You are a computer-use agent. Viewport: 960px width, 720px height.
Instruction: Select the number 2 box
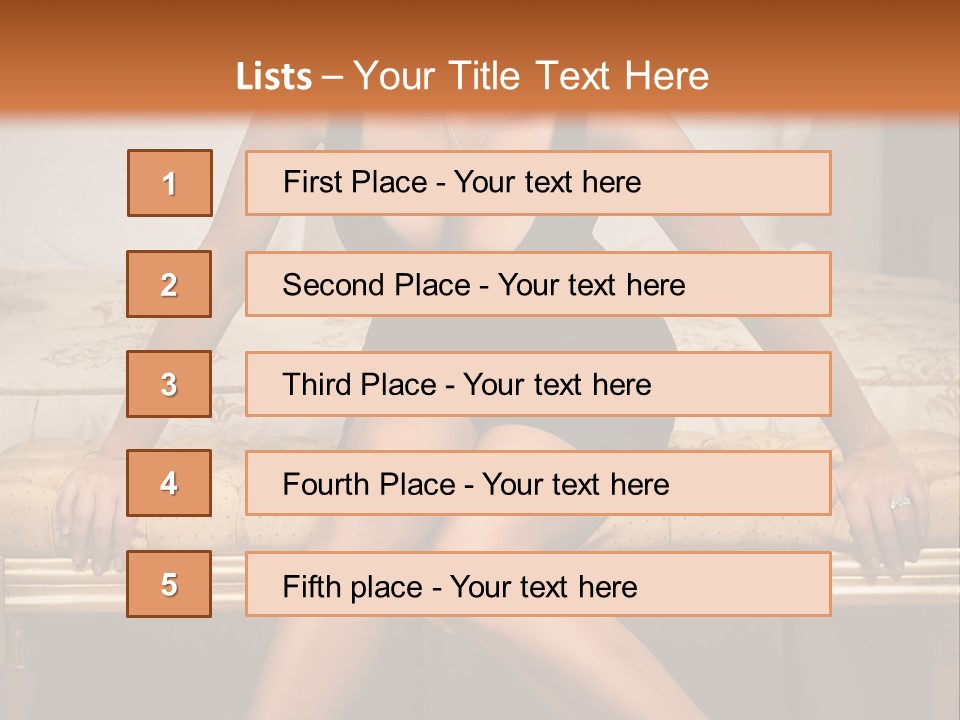[x=169, y=285]
